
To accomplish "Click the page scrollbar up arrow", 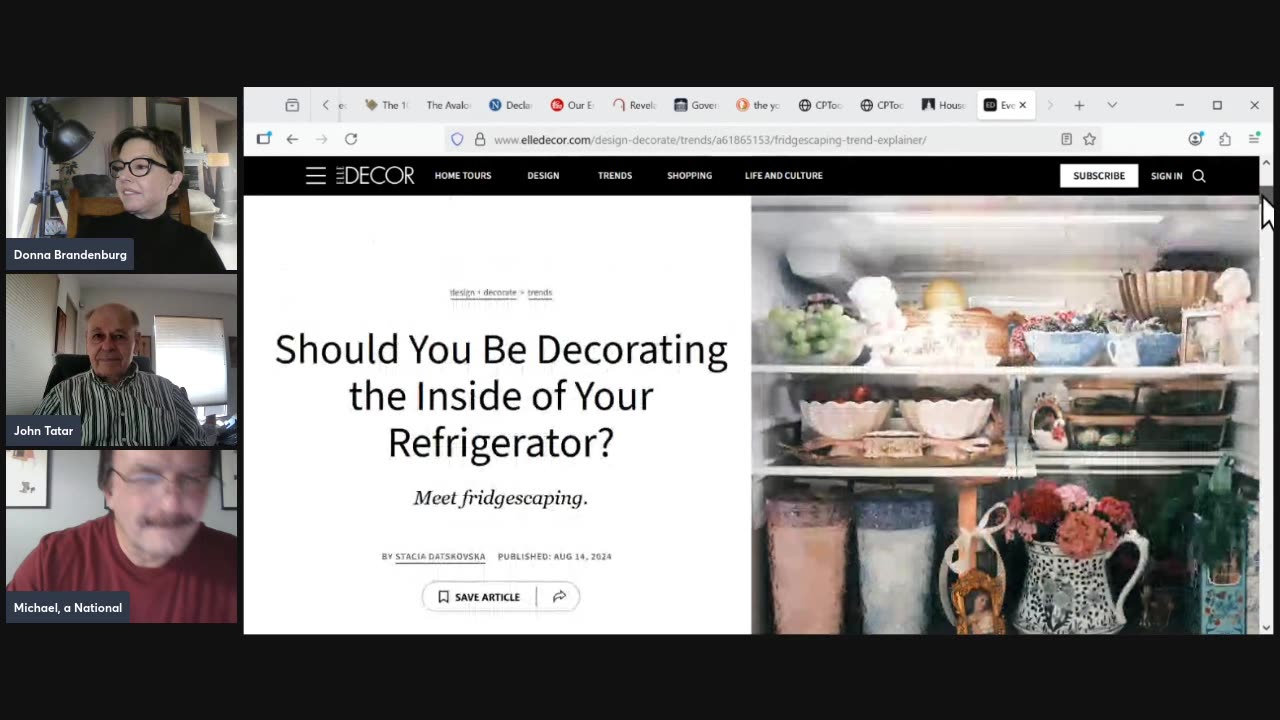I will pos(1266,163).
